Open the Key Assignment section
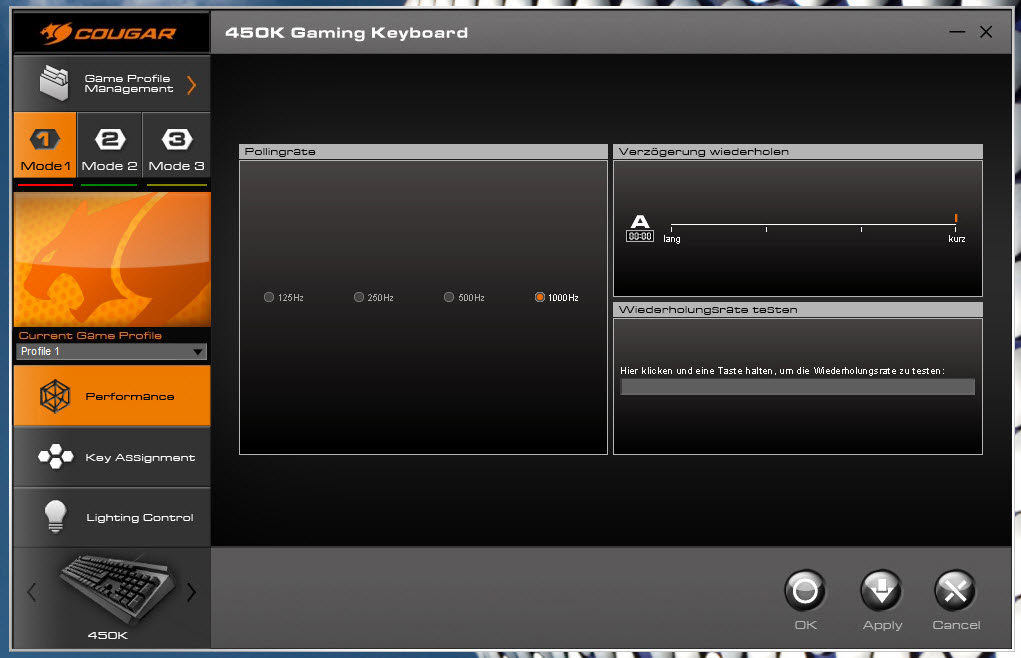Image resolution: width=1021 pixels, height=658 pixels. (112, 457)
